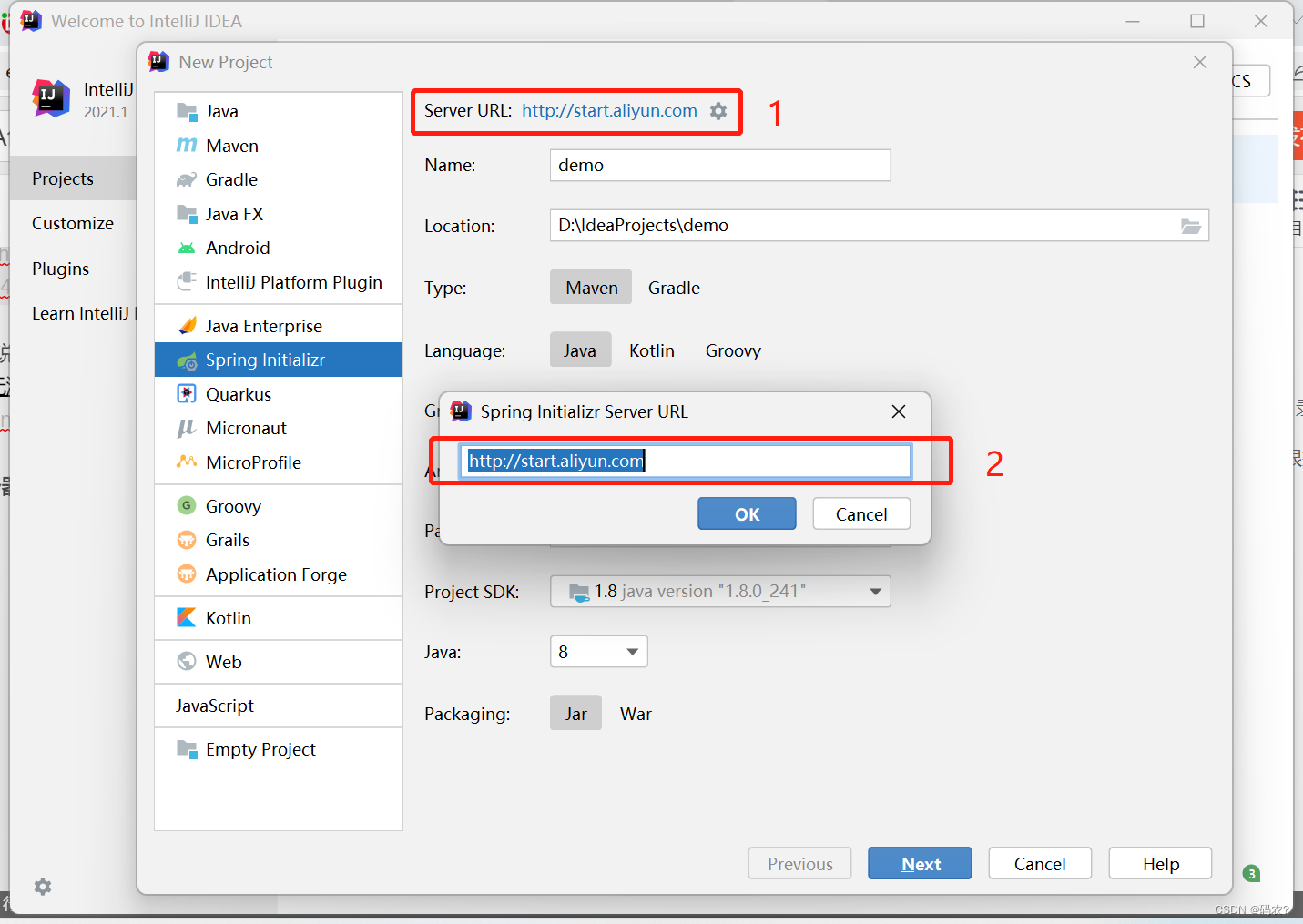Click the Application Forge icon
This screenshot has height=924, width=1303.
click(187, 574)
